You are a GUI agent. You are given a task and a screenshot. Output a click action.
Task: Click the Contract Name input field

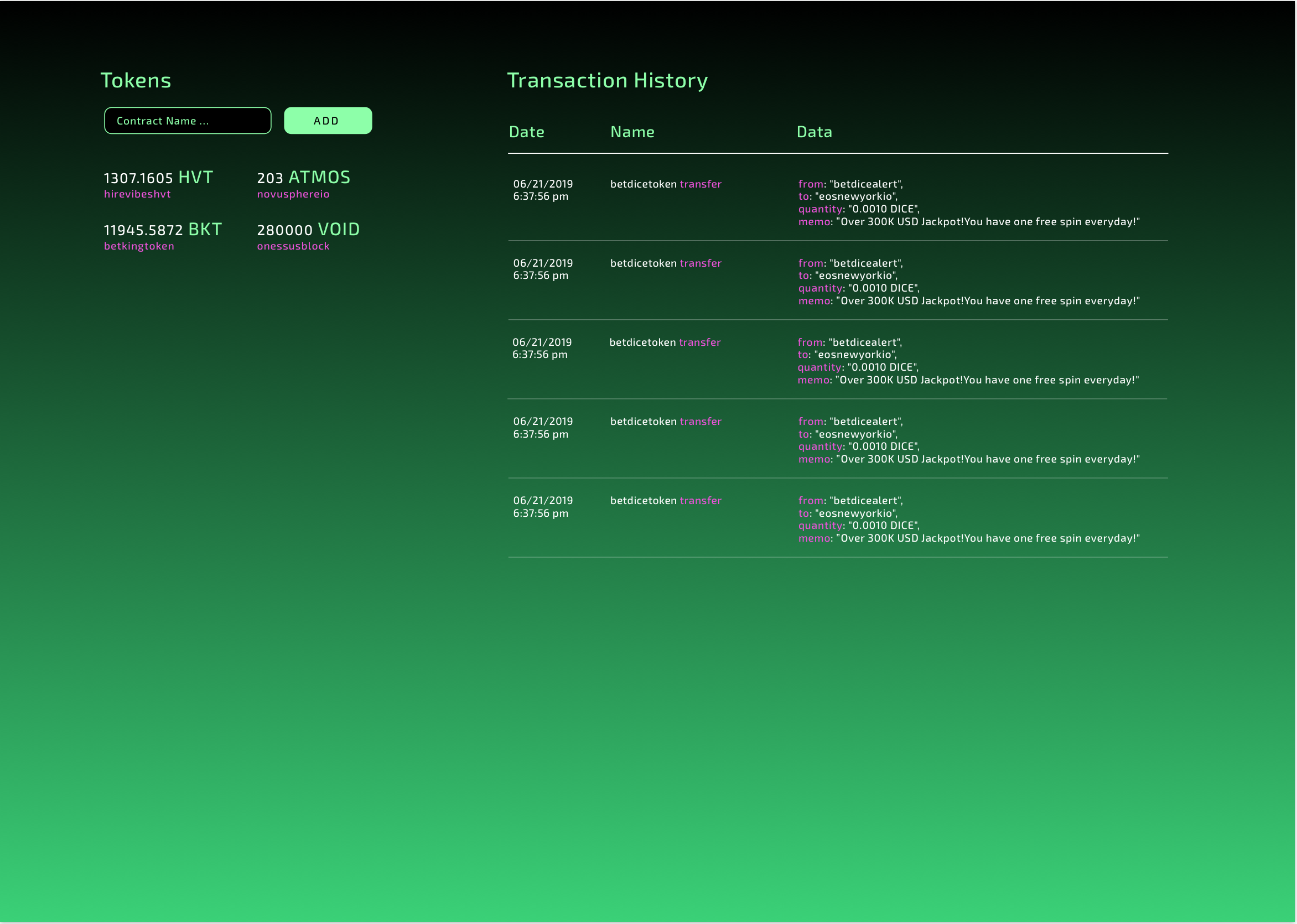coord(187,121)
